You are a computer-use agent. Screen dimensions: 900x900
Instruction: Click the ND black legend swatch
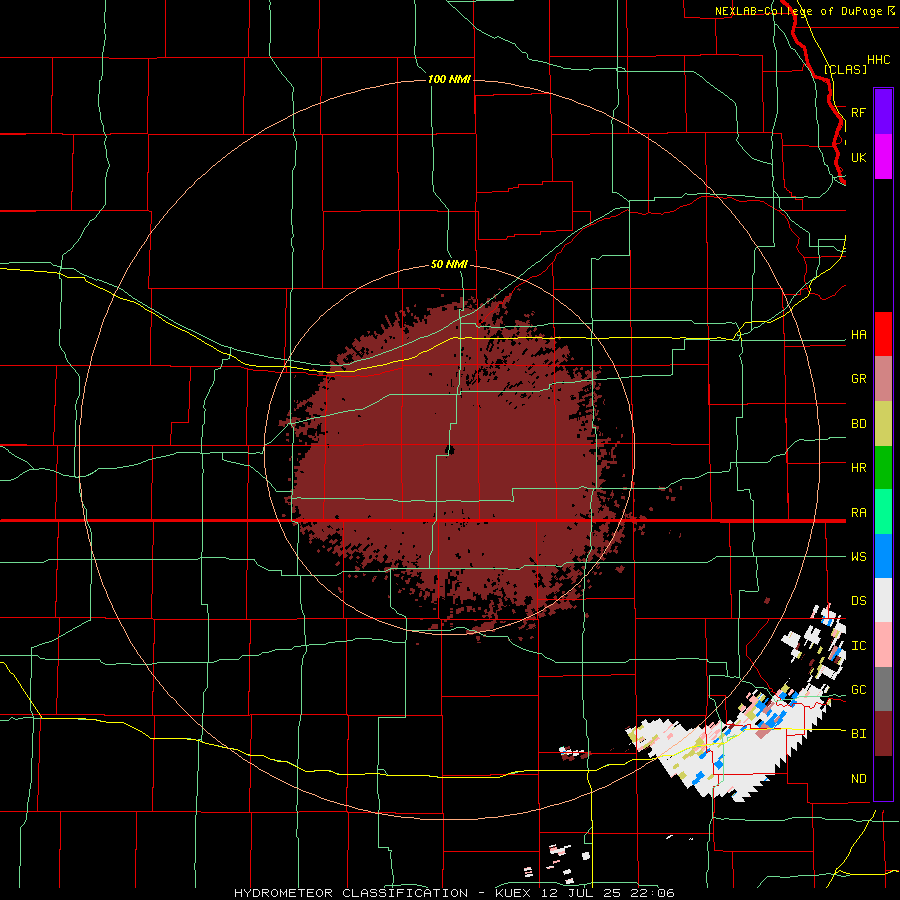coord(883,778)
